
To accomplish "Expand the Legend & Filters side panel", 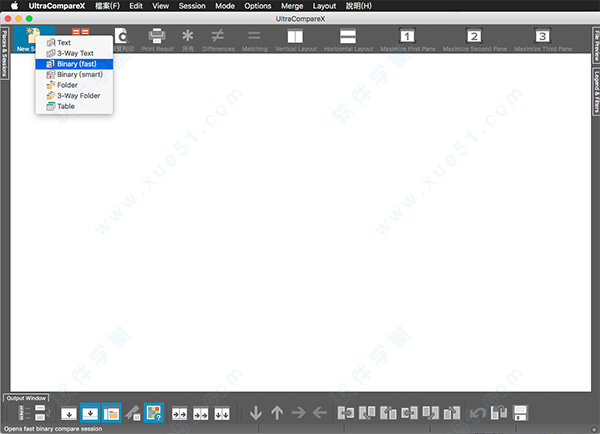I will point(594,92).
